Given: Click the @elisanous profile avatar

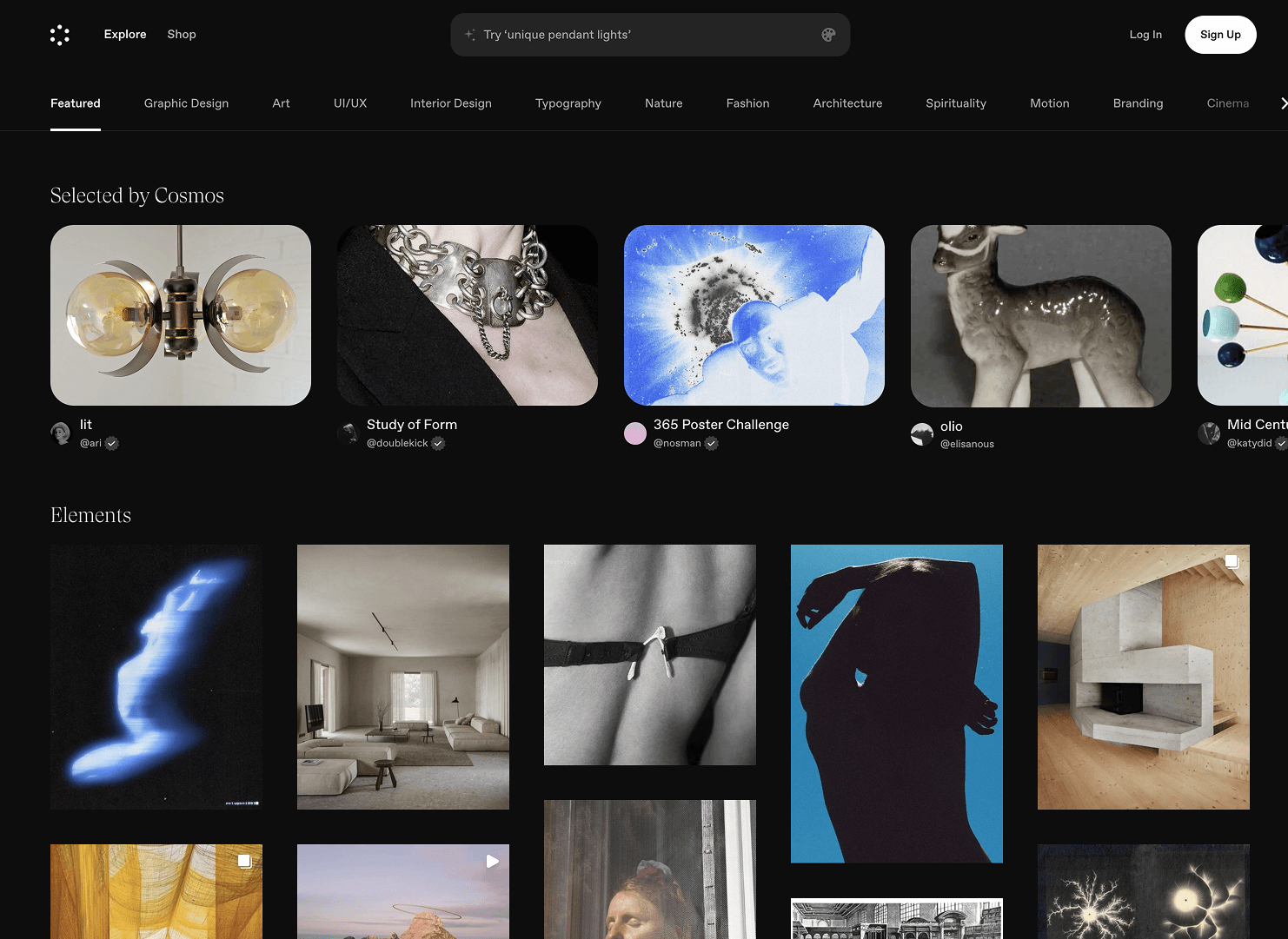Looking at the screenshot, I should pyautogui.click(x=922, y=434).
